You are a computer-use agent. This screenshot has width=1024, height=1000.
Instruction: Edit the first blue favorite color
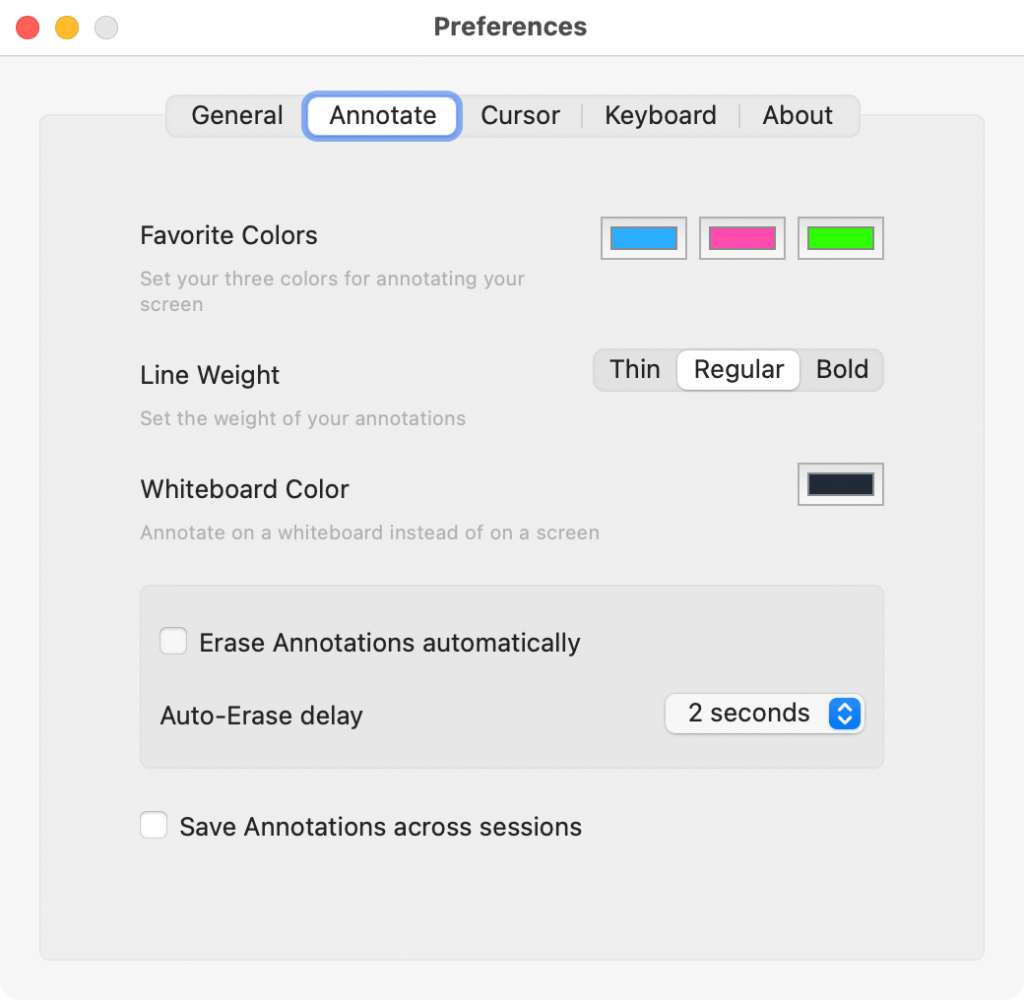pos(643,238)
